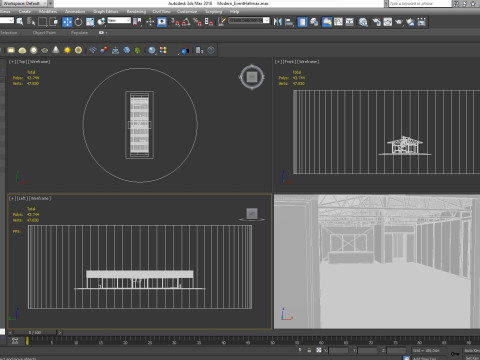Click the four colored spheres icon

[x=163, y=50]
